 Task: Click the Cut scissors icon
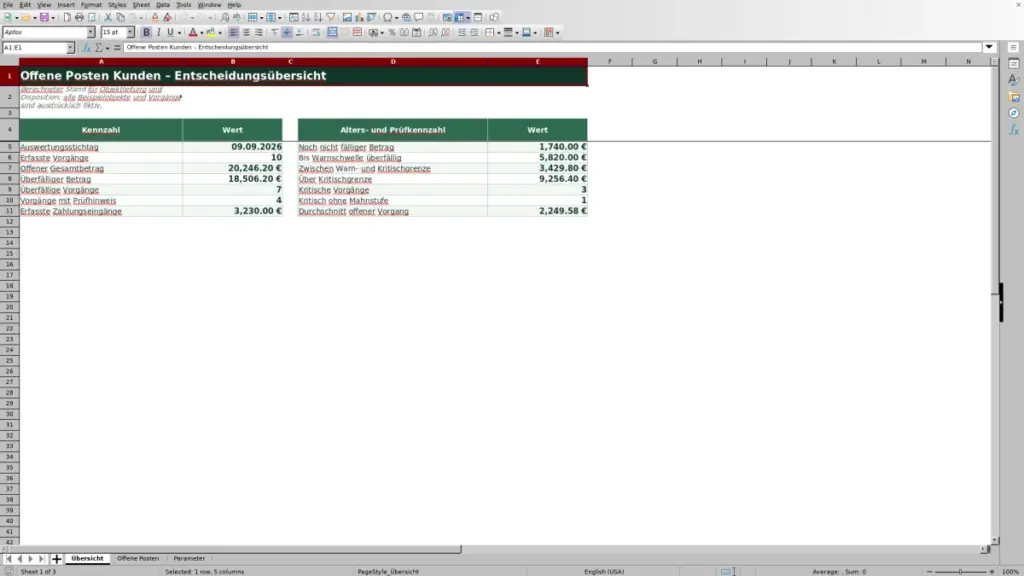(108, 18)
